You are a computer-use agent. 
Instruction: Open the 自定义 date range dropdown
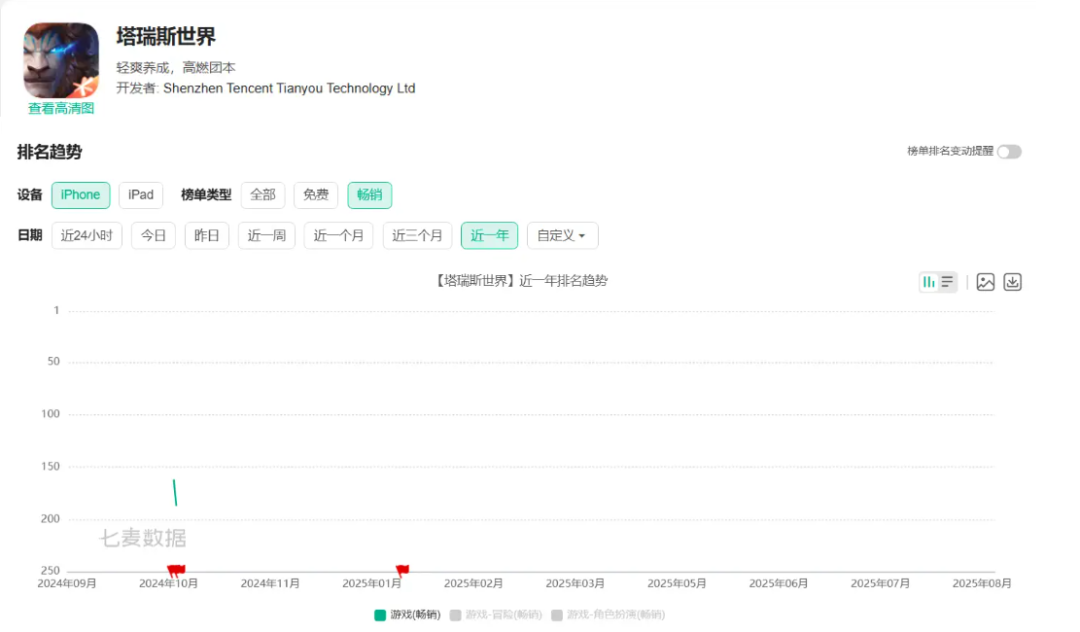562,236
